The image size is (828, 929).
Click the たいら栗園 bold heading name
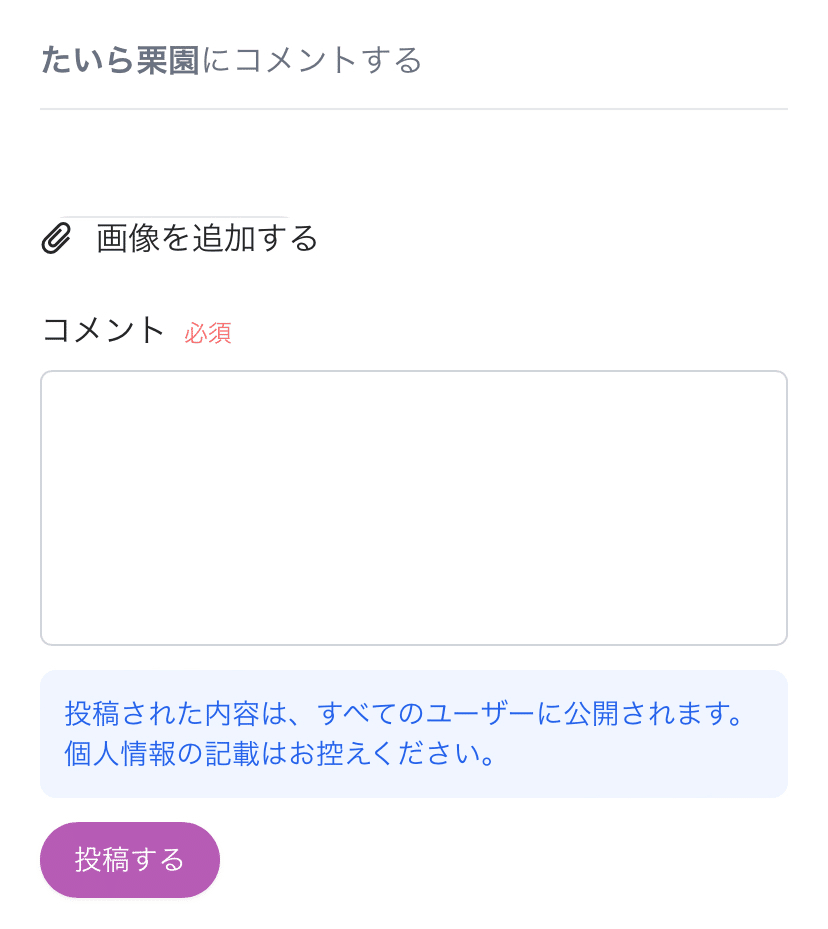point(120,60)
